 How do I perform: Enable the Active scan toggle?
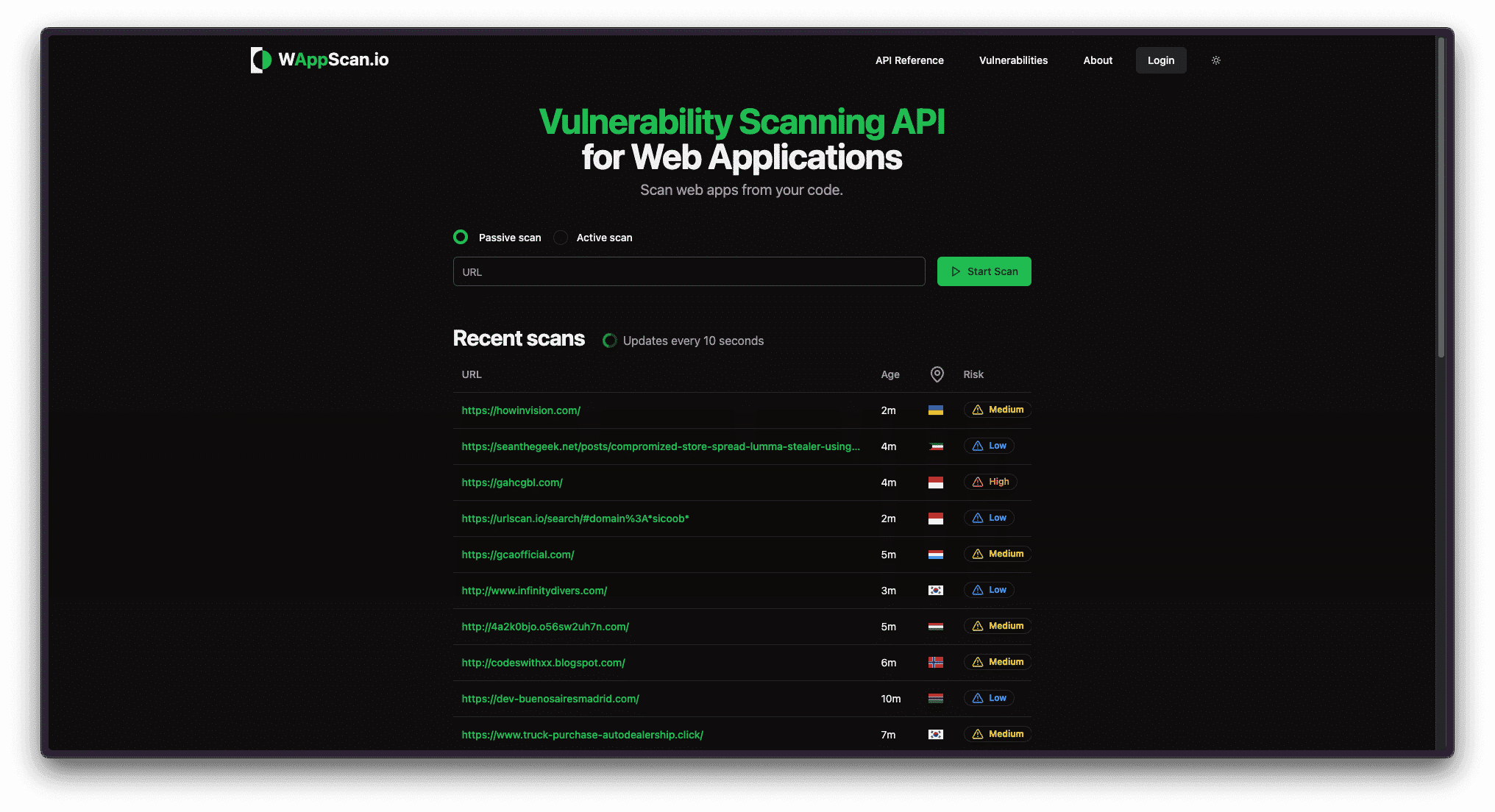coord(563,237)
